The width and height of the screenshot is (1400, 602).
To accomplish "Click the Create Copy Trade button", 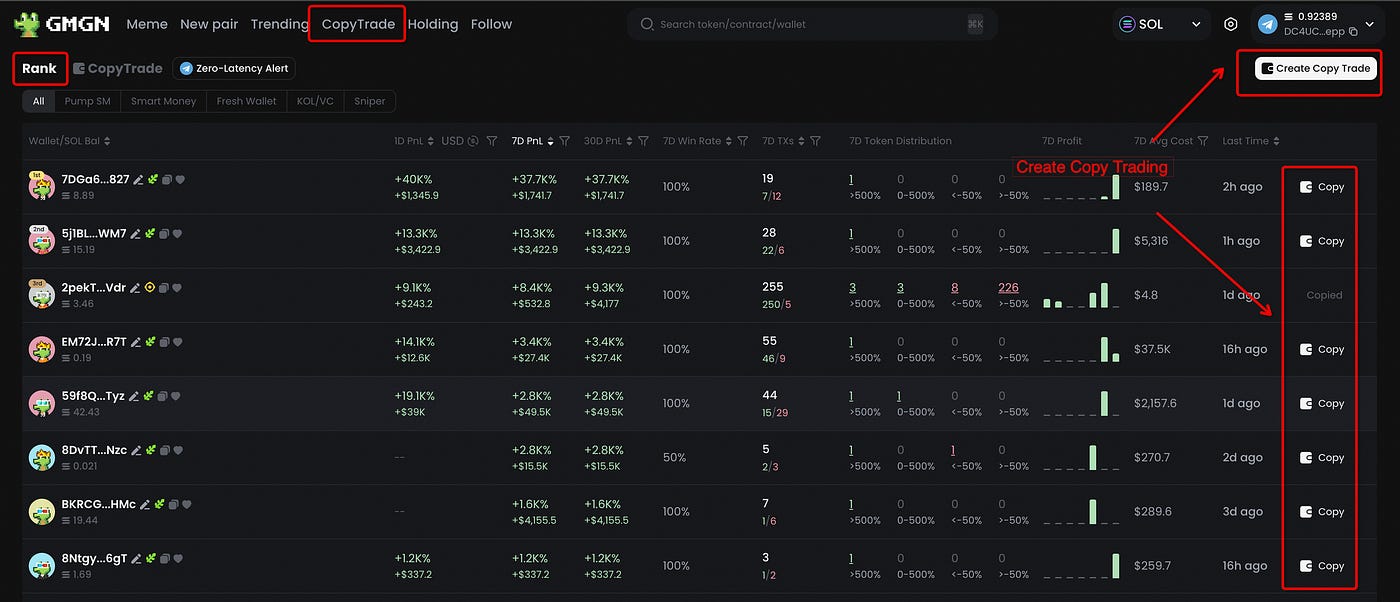I will [1316, 68].
